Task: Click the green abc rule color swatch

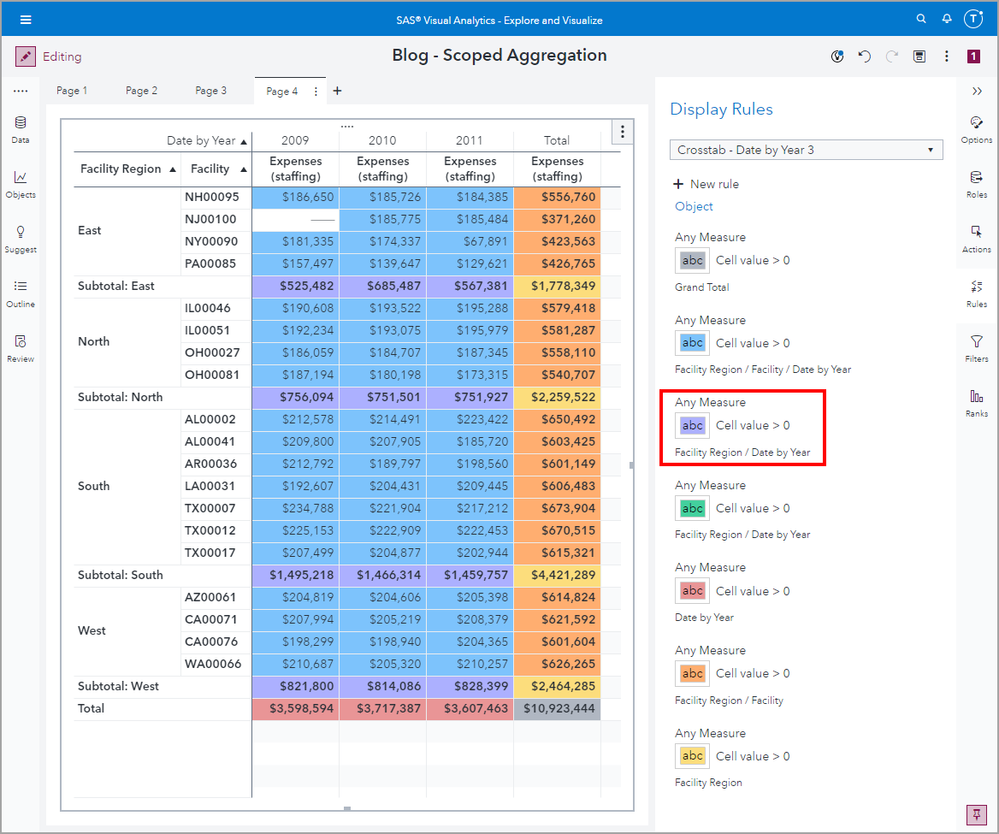Action: (x=692, y=508)
